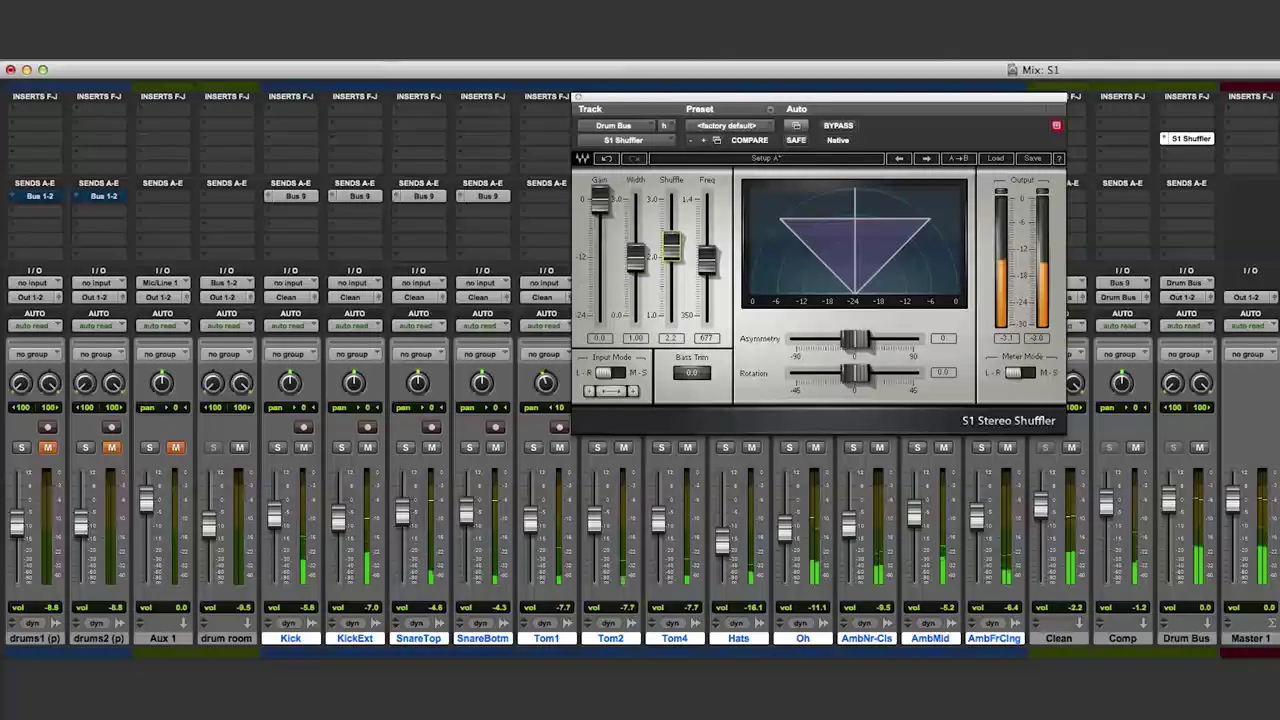Viewport: 1280px width, 720px height.
Task: Click the SAFE automation button
Action: [x=796, y=141]
